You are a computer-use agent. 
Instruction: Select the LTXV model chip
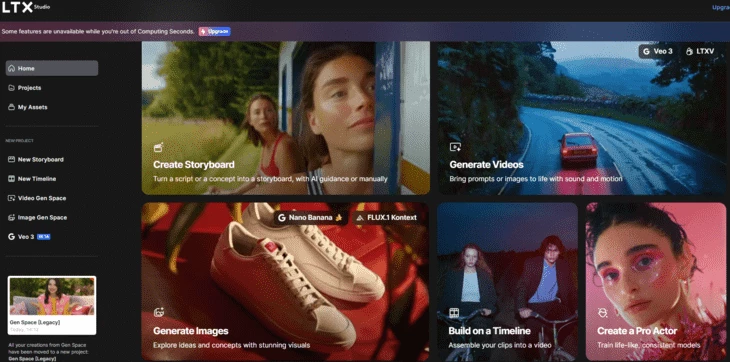tap(700, 51)
